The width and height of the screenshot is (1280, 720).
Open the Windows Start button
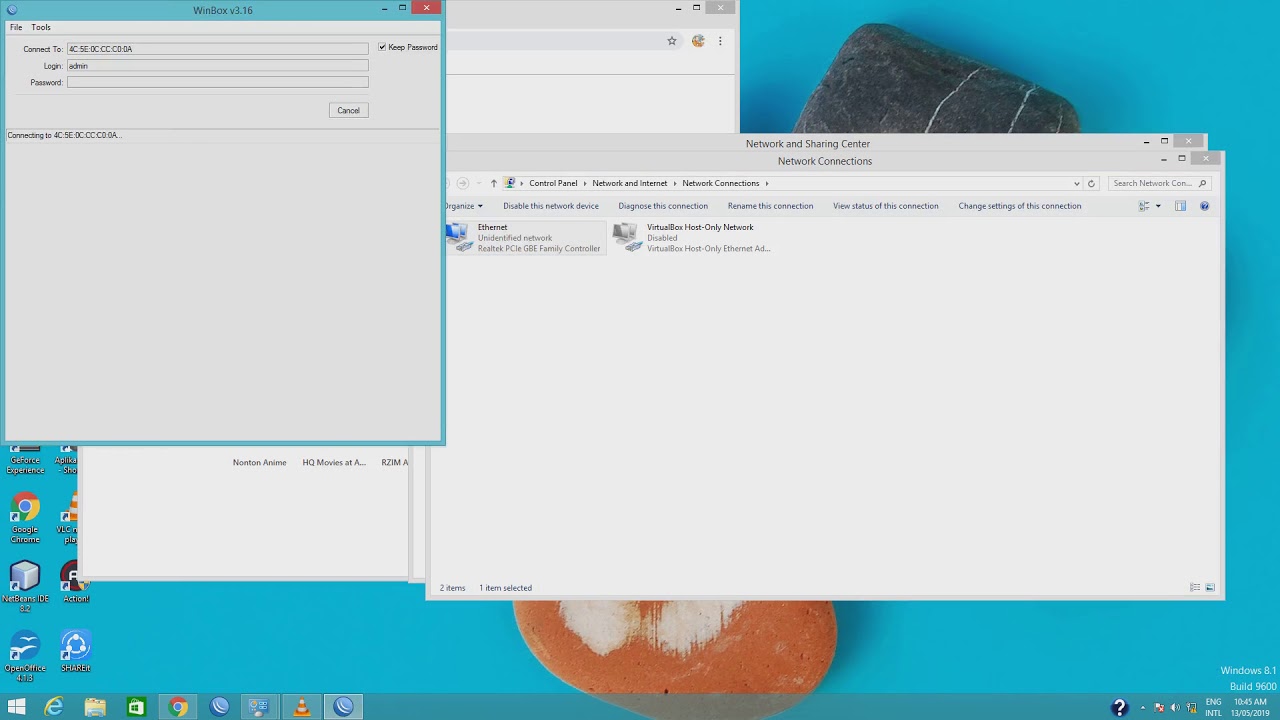pos(16,707)
